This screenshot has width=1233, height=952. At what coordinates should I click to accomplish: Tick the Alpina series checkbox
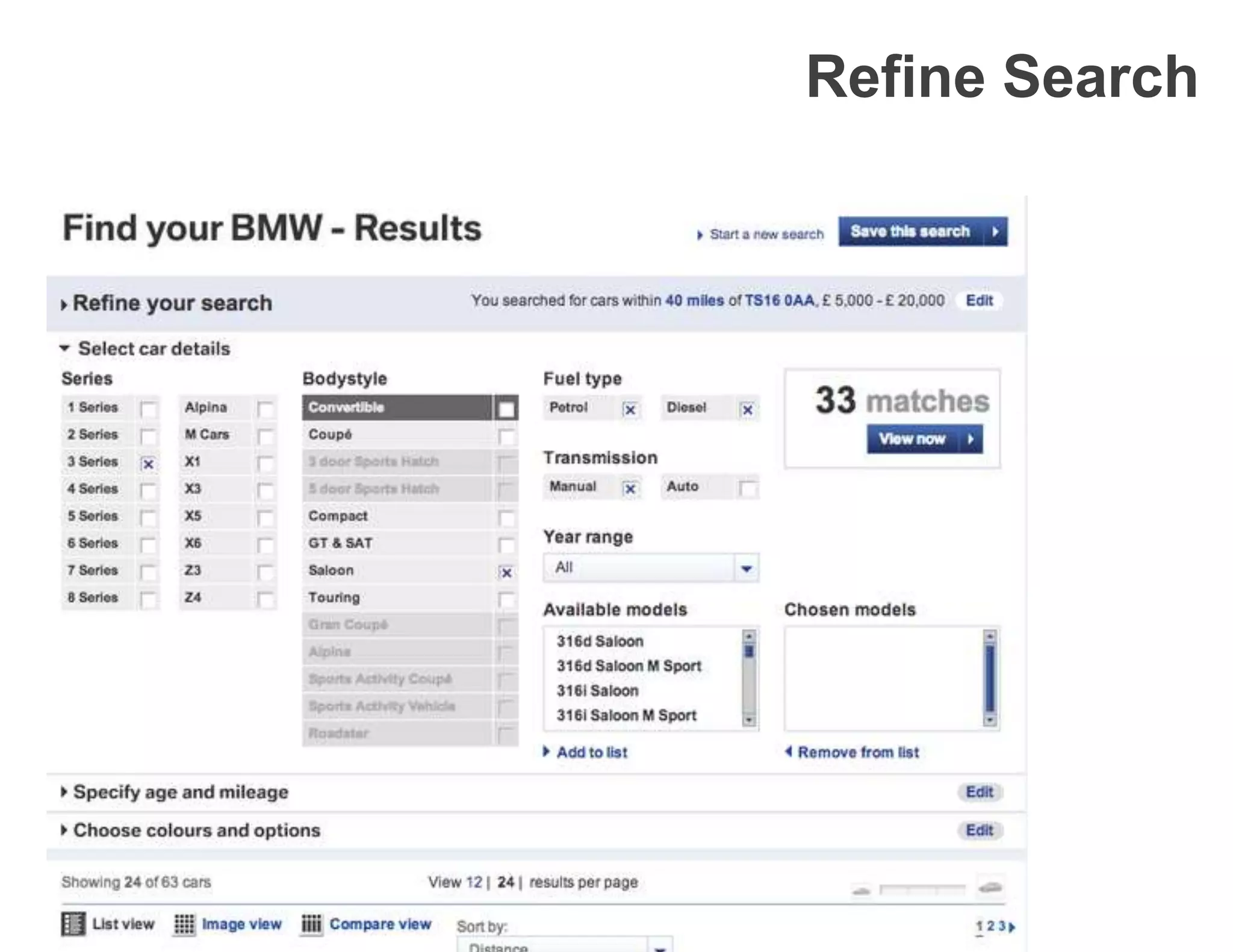[x=266, y=410]
